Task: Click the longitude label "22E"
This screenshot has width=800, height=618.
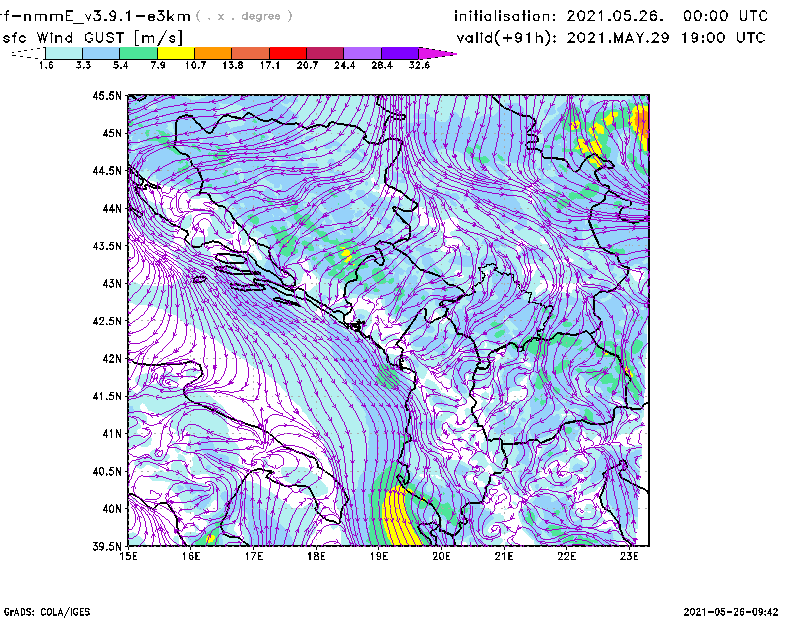Action: point(566,556)
